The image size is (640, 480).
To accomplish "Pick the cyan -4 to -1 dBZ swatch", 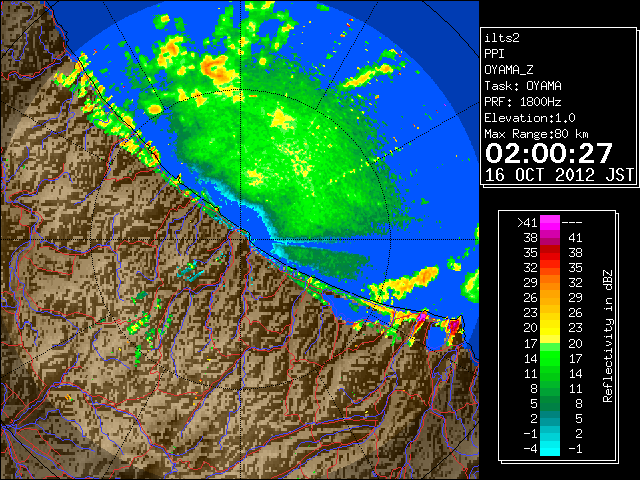I will coord(550,449).
